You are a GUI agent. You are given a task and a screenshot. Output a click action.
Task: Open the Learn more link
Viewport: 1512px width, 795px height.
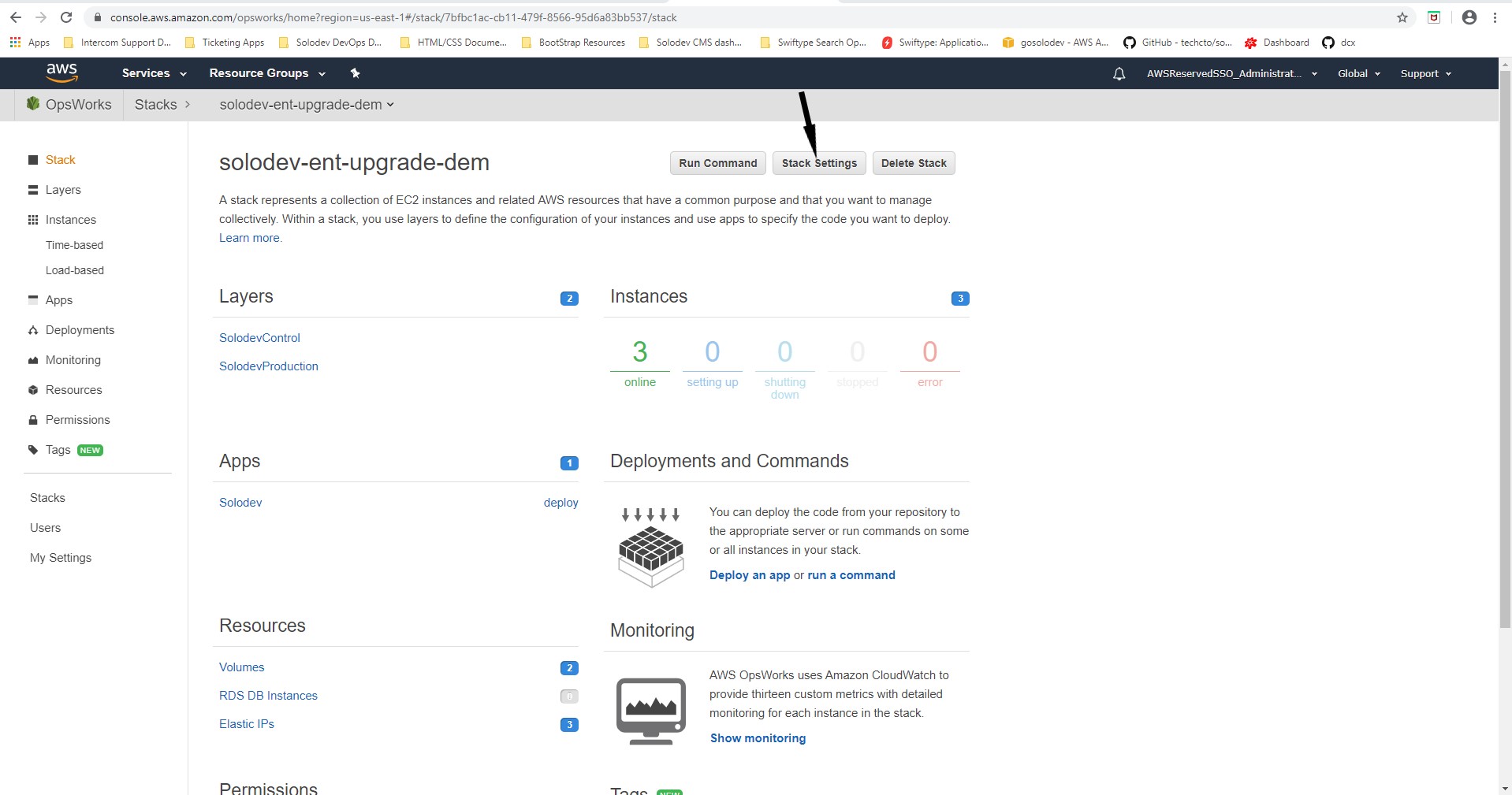tap(249, 238)
